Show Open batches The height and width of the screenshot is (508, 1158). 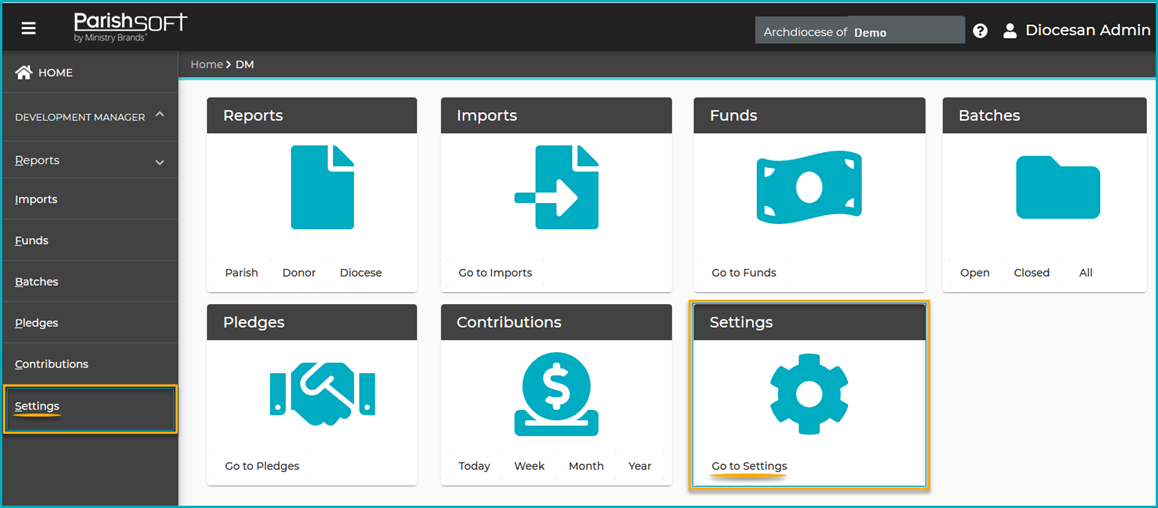coord(975,273)
